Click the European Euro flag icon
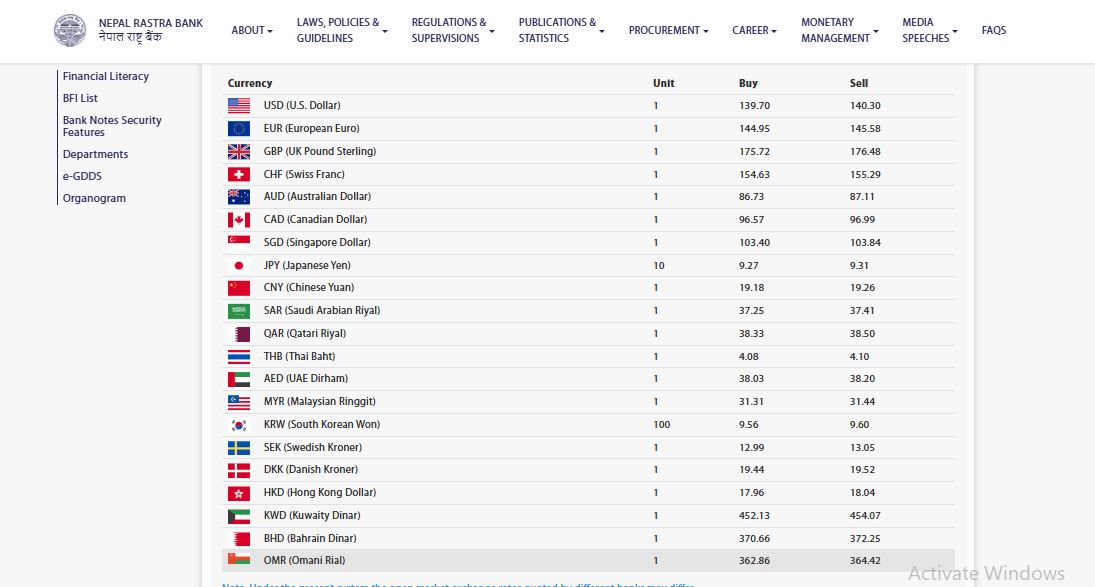Viewport: 1095px width, 587px height. coord(239,128)
